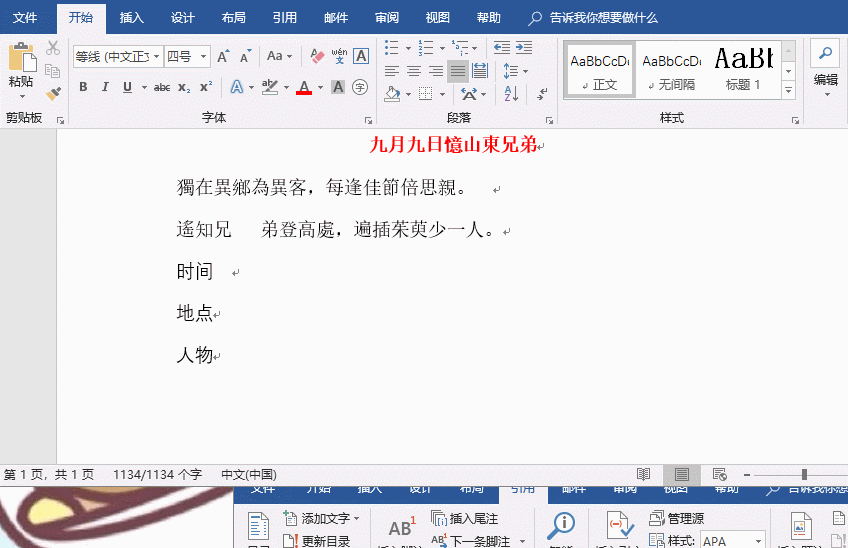Open the paragraph dialog launcher

[x=549, y=120]
